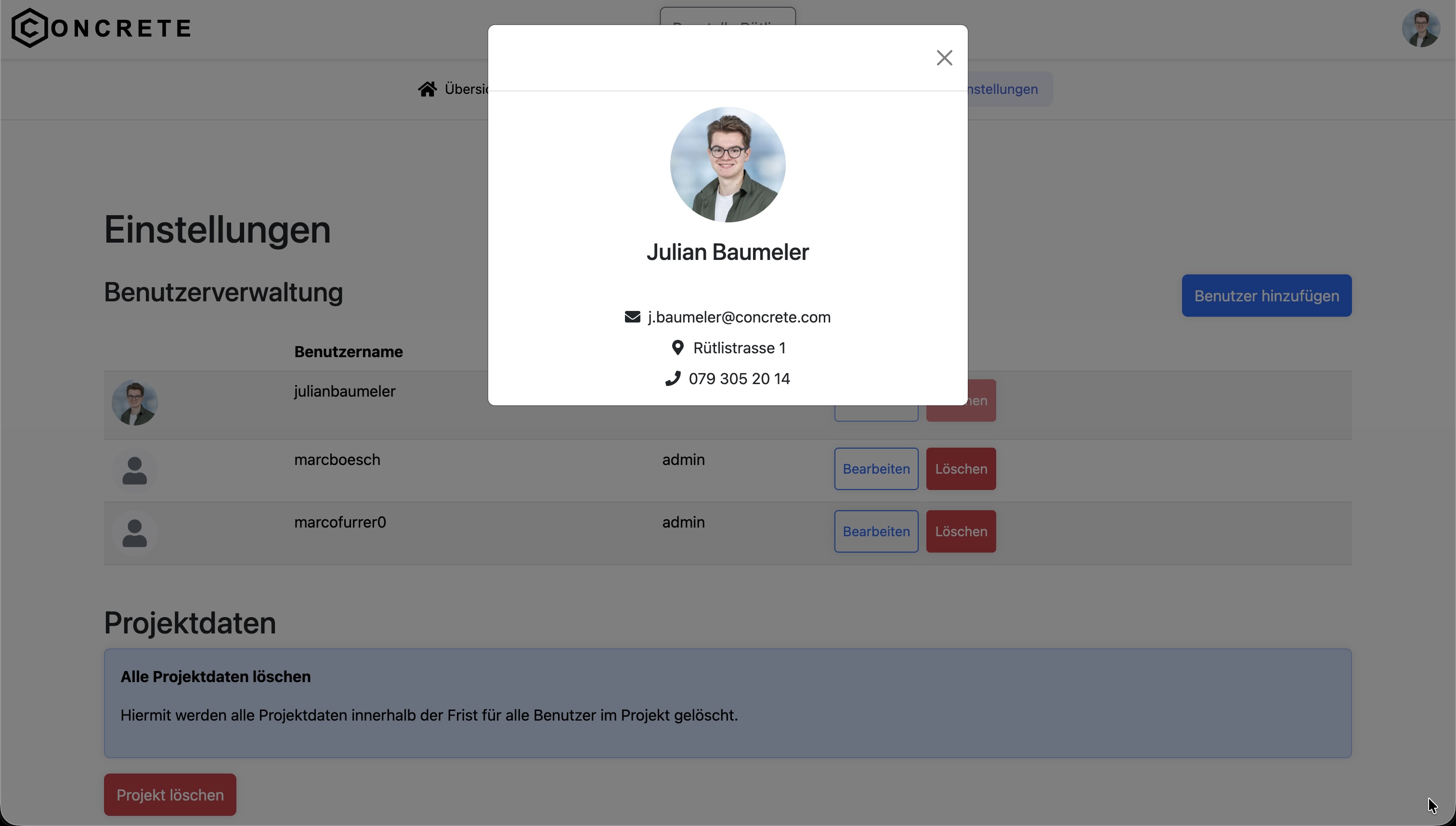Screen dimensions: 1456x826
Task: Click the location pin icon beside Rütlistrasse 1
Action: (x=677, y=347)
